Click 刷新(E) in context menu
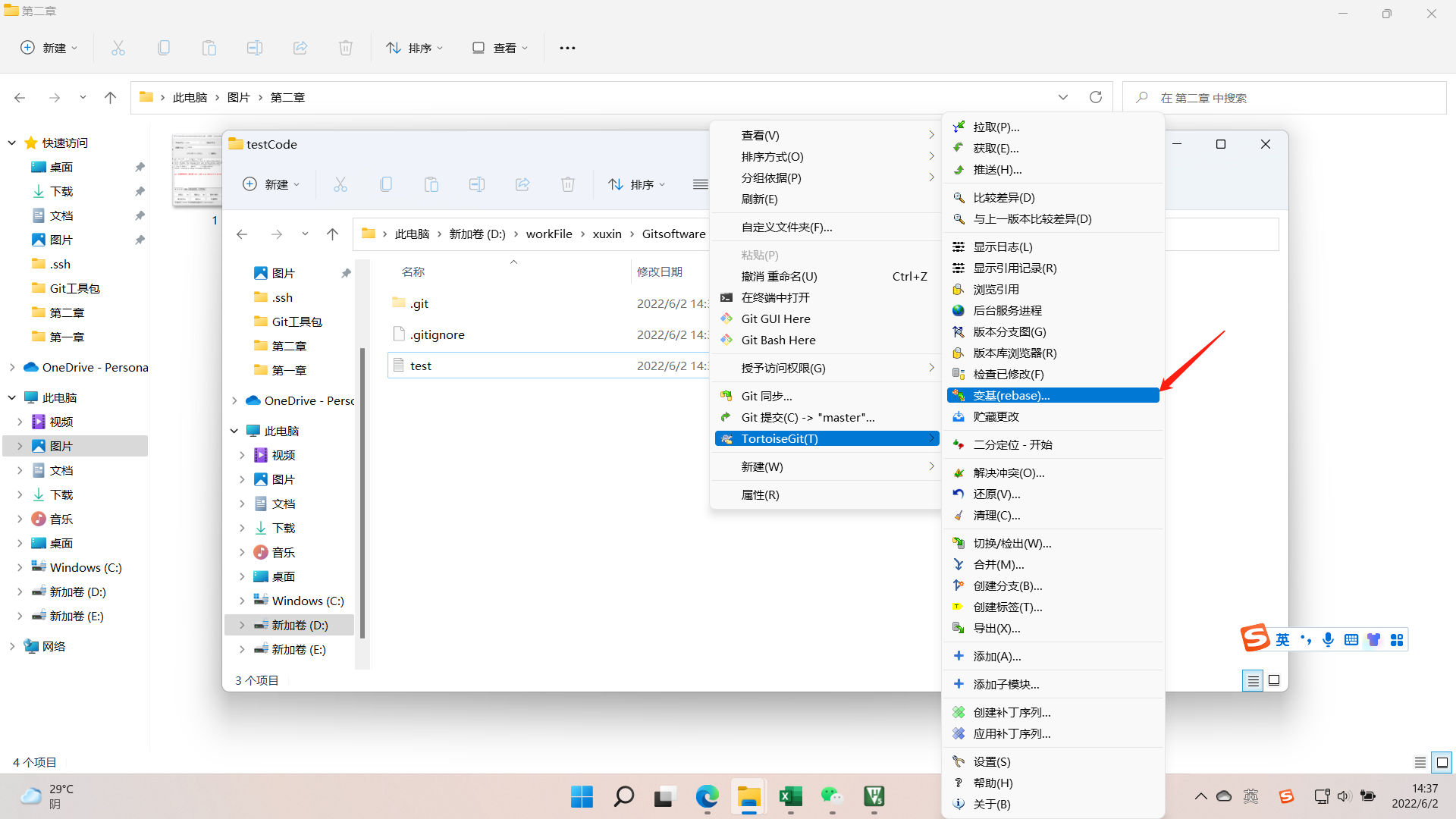Image resolution: width=1456 pixels, height=819 pixels. pyautogui.click(x=826, y=199)
